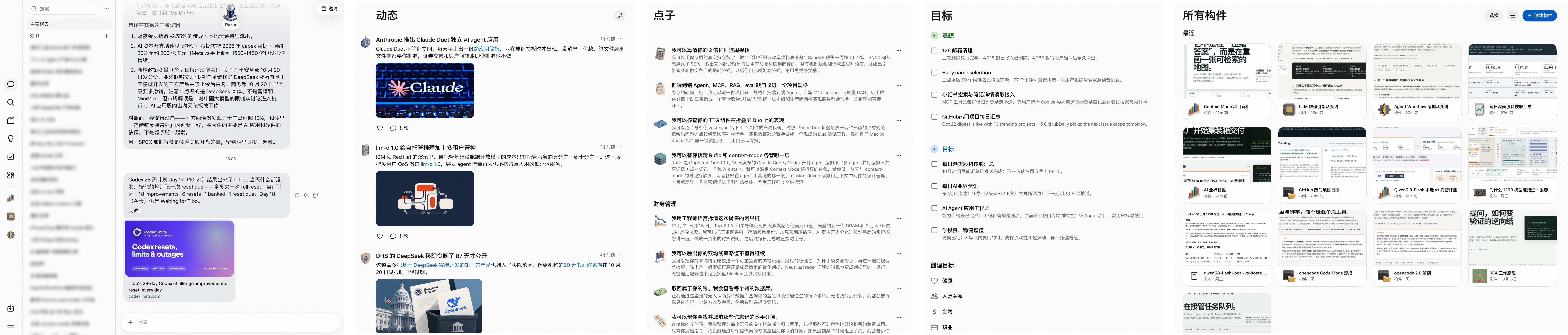Open the more menu on the Anthropic Claude Duet post
The image size is (1568, 335).
[622, 39]
